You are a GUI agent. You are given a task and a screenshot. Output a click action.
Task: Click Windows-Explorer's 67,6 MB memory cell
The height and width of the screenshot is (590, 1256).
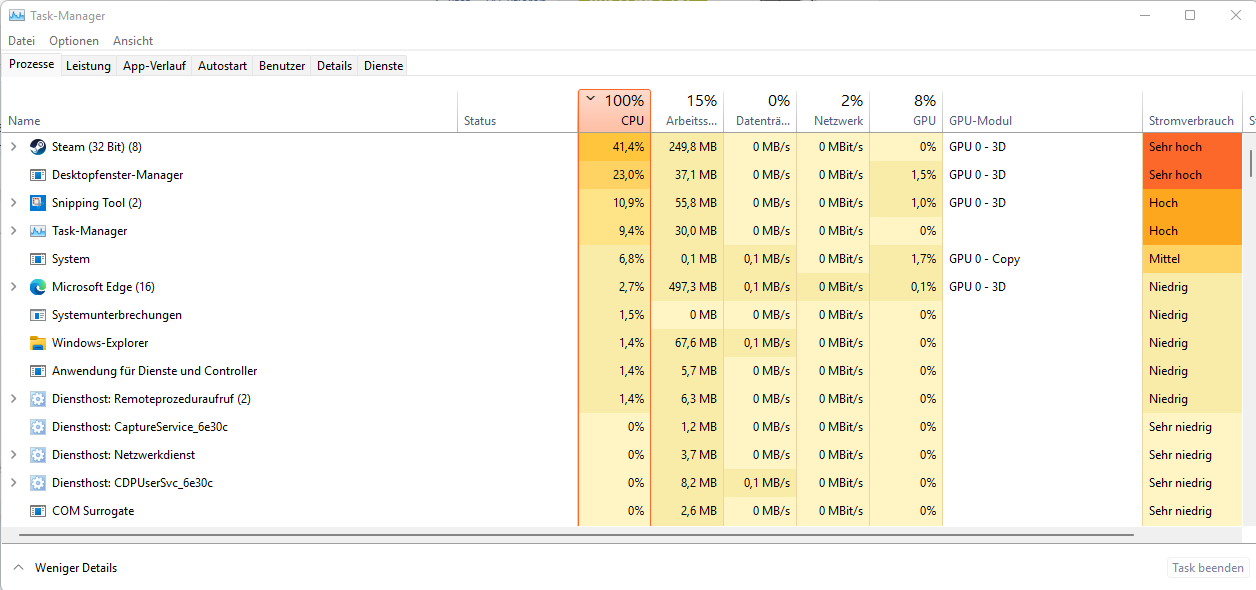pos(687,343)
